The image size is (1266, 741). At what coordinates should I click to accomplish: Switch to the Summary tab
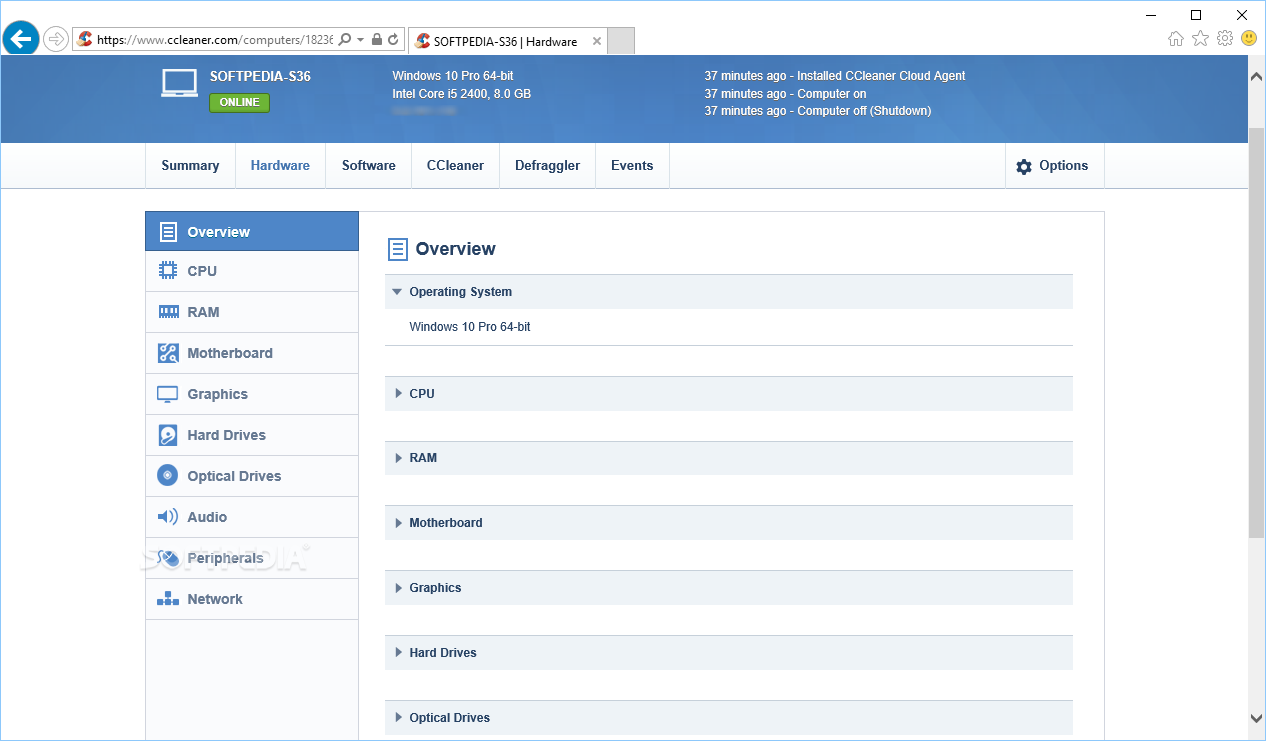click(x=190, y=166)
